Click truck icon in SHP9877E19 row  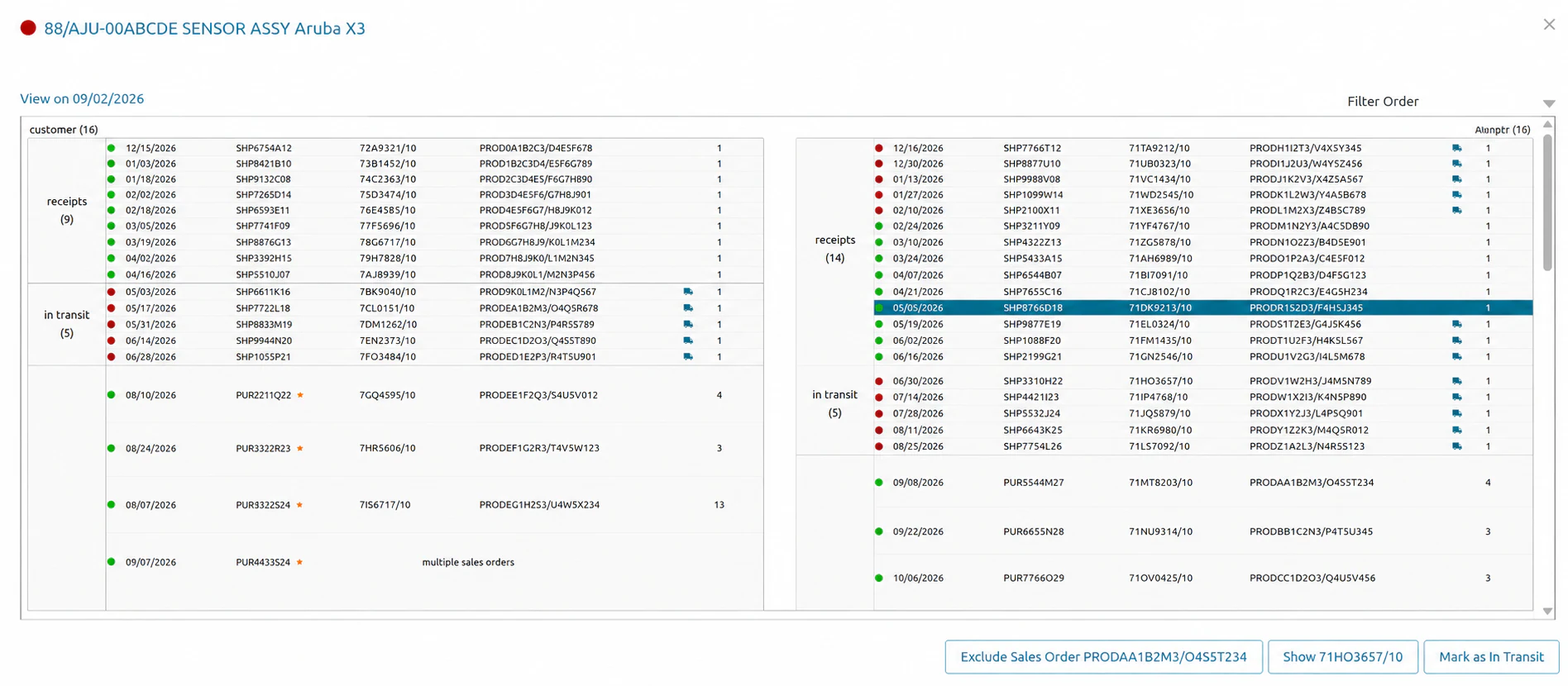pos(1456,324)
